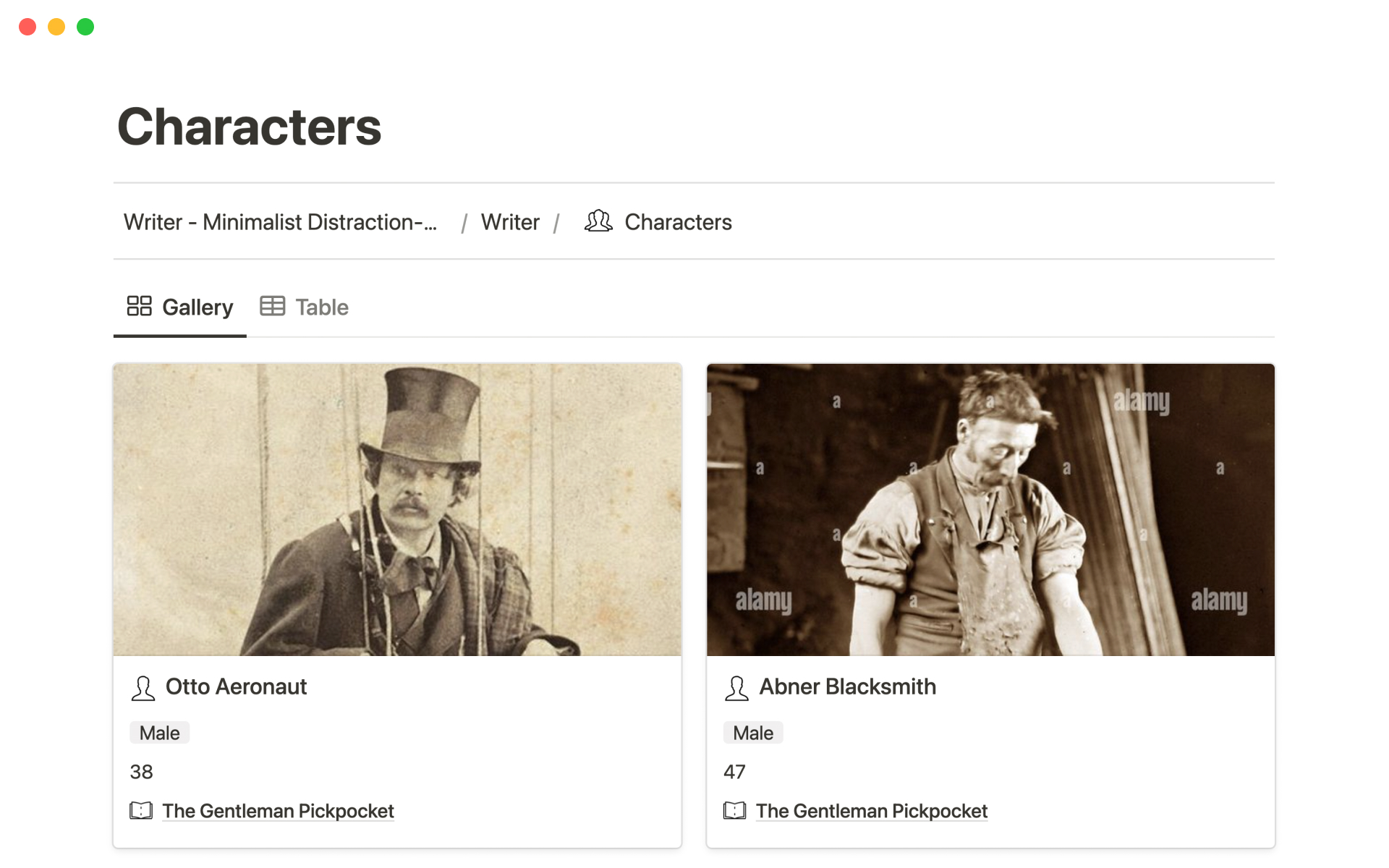
Task: Click the Gallery view grid icon
Action: click(x=139, y=306)
